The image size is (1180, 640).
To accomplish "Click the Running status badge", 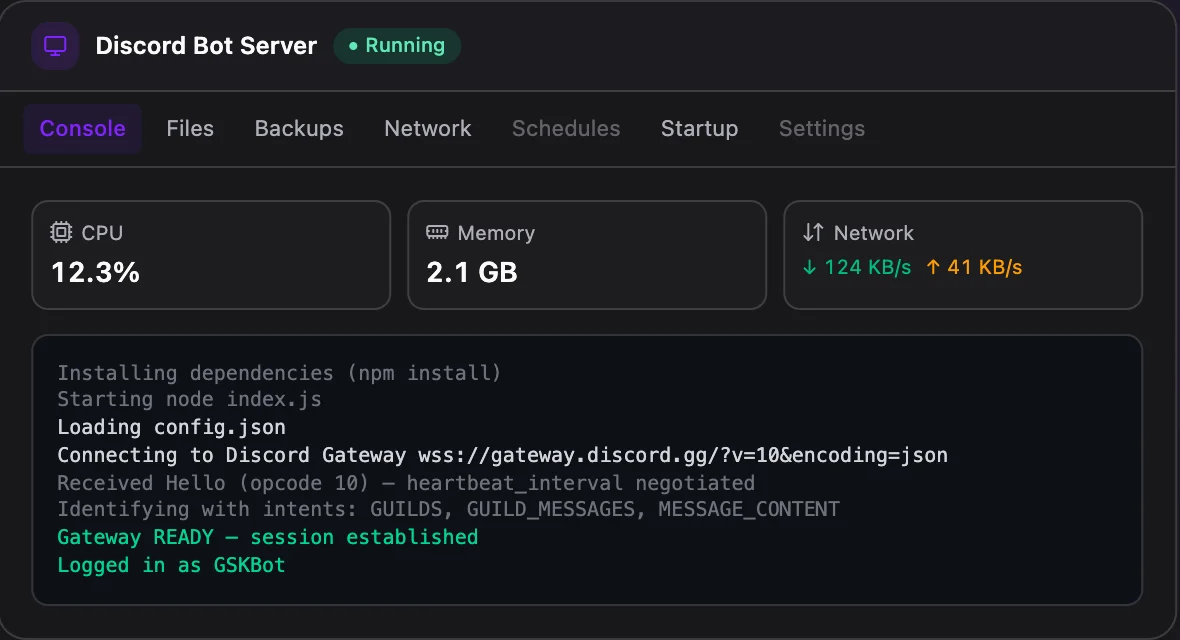I will [397, 46].
